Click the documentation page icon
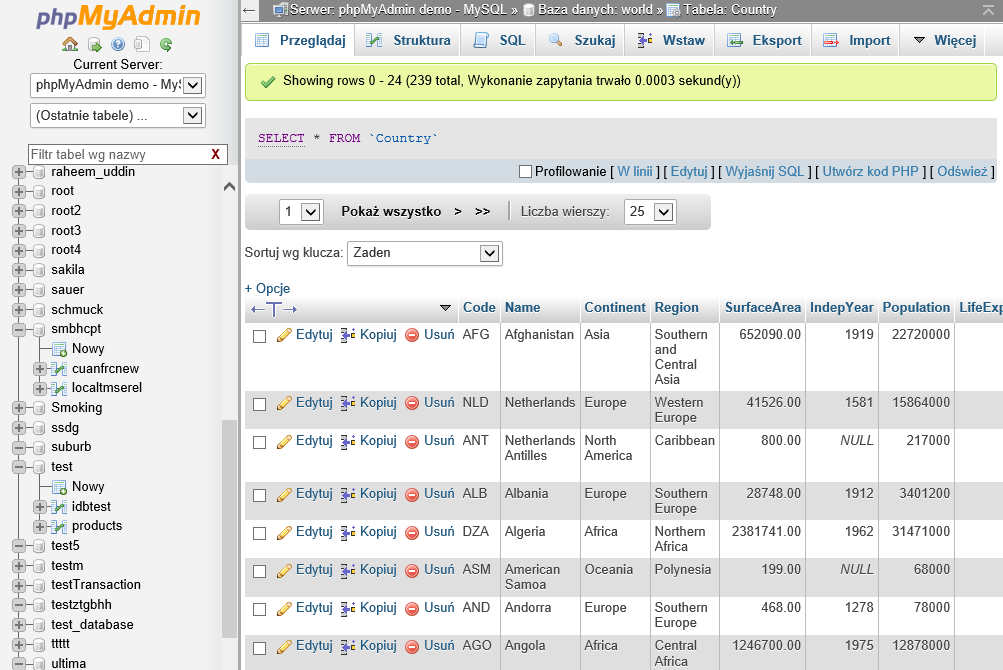Screen dimensions: 1003x670 coord(141,44)
